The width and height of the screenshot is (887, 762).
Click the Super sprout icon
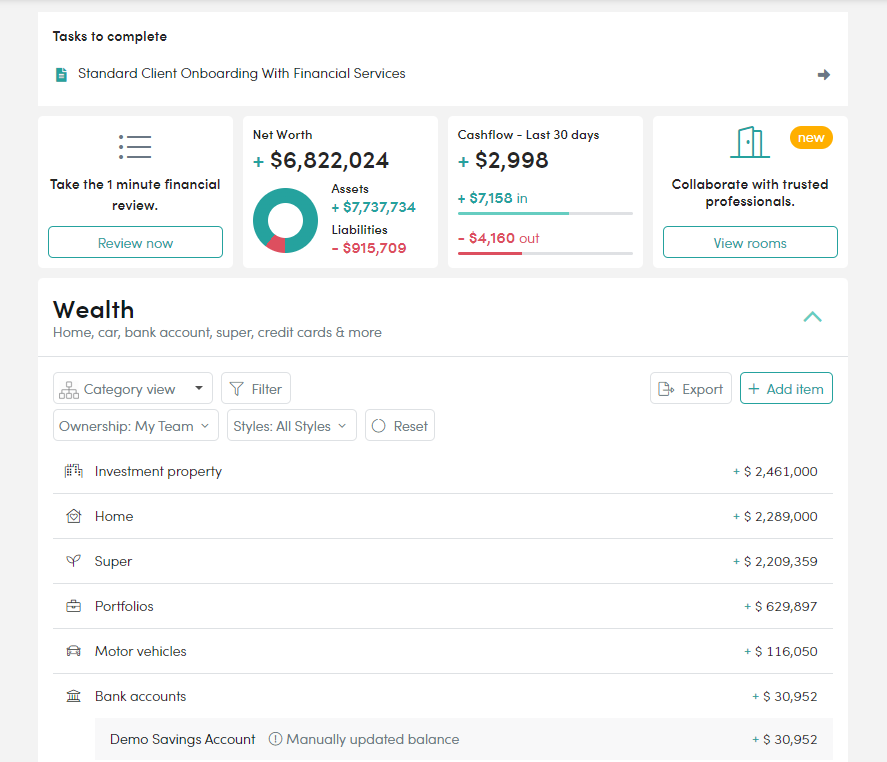pyautogui.click(x=74, y=561)
